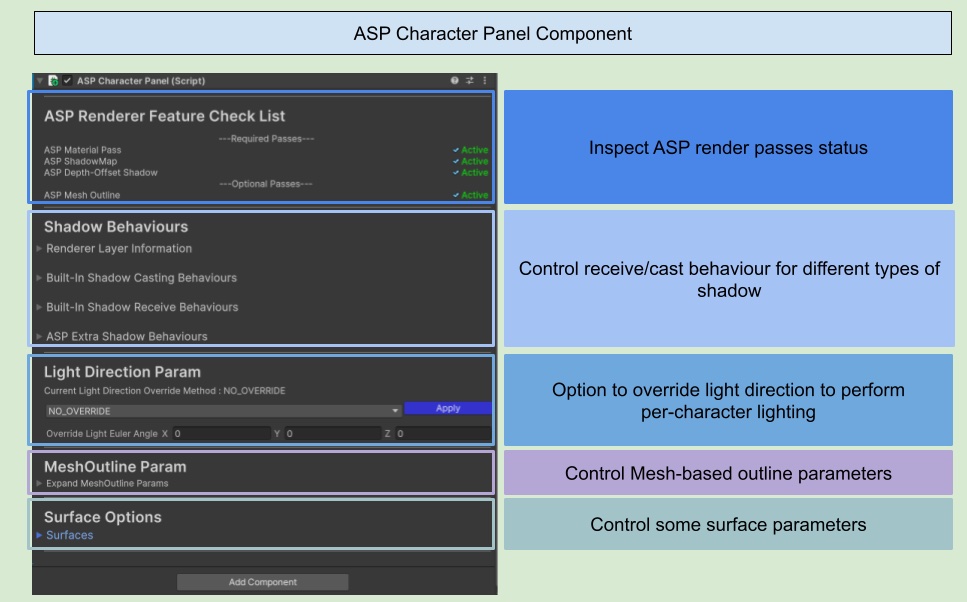Open the component three-dot context menu
Image resolution: width=967 pixels, height=602 pixels.
click(x=485, y=81)
